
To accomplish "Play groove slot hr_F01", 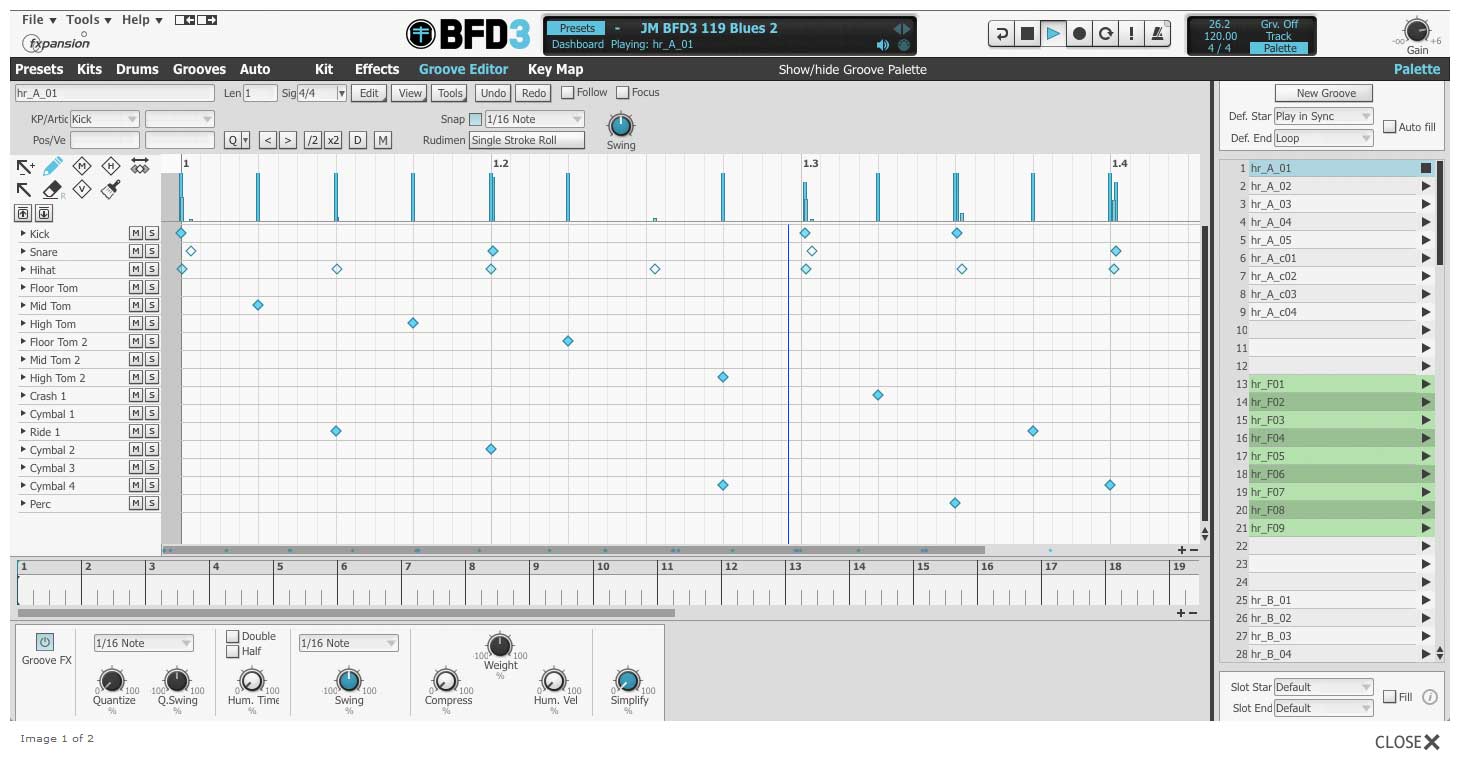I will pos(1426,385).
